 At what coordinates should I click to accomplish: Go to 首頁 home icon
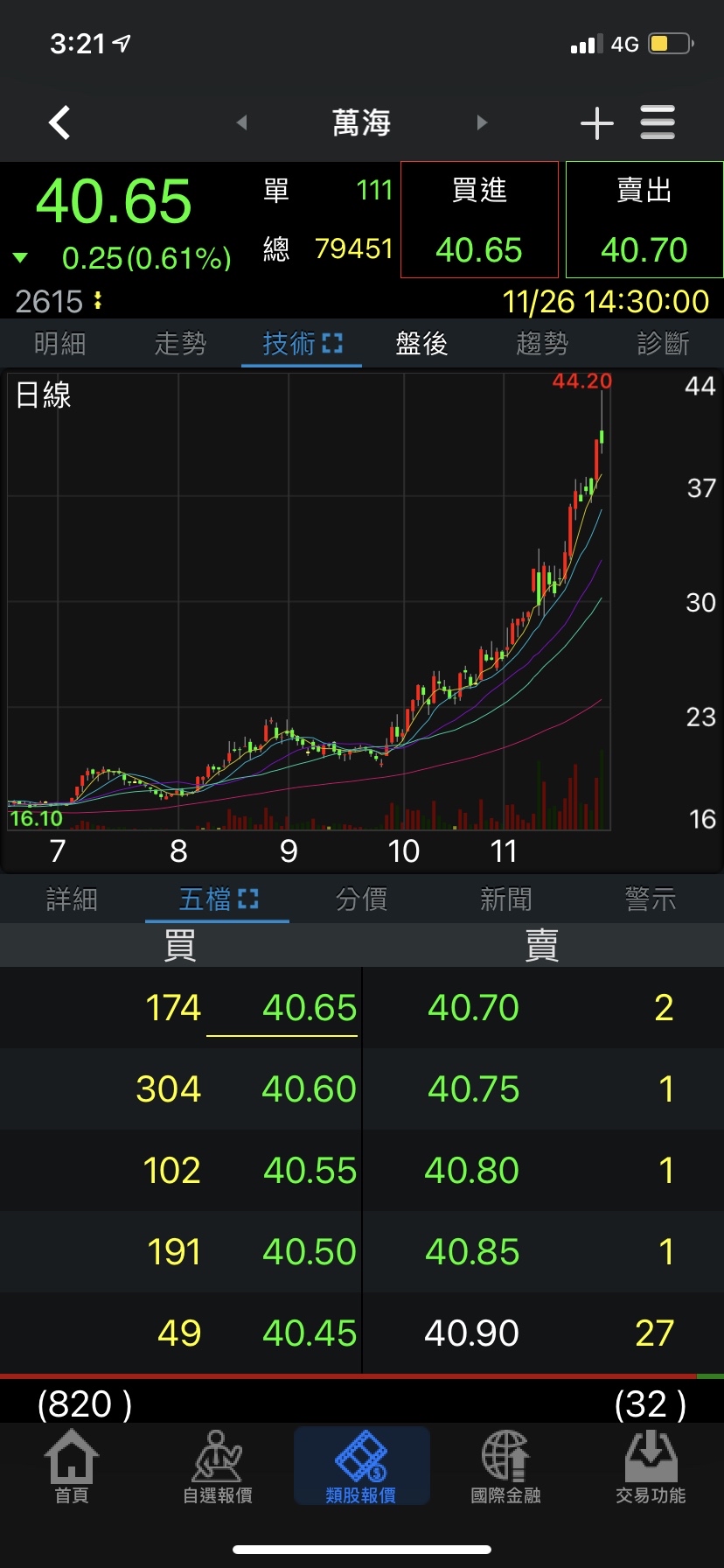[72, 1466]
